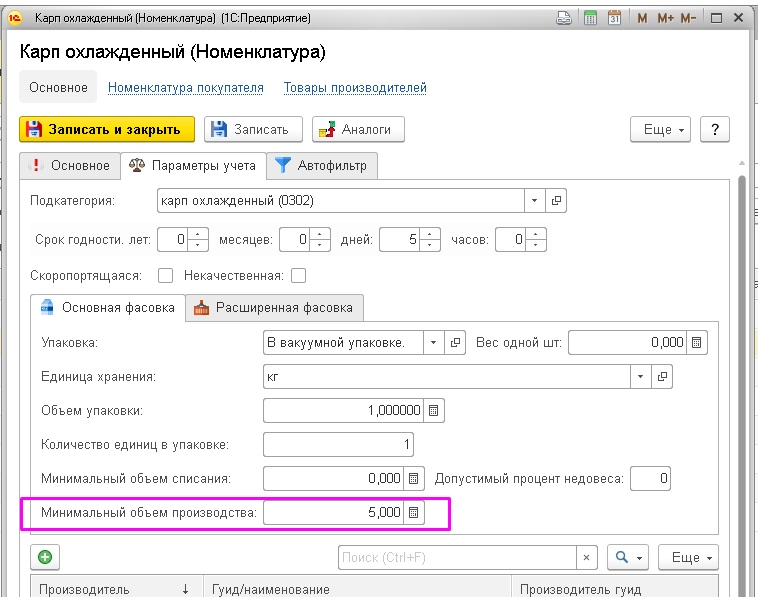Expand the Единица хранения dropdown list
This screenshot has width=758, height=597.
point(641,377)
